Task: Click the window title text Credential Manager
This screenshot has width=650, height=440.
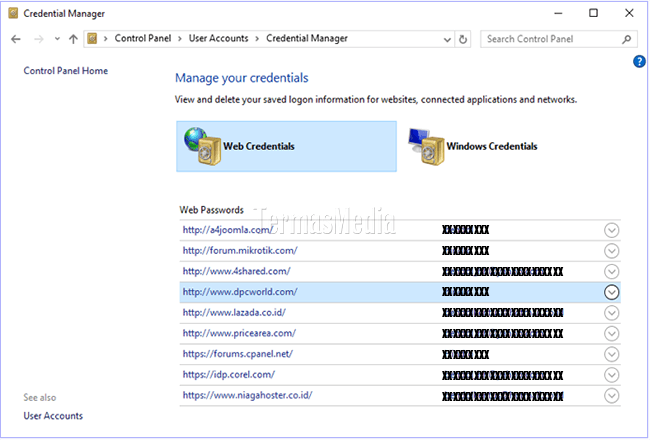Action: (x=64, y=13)
